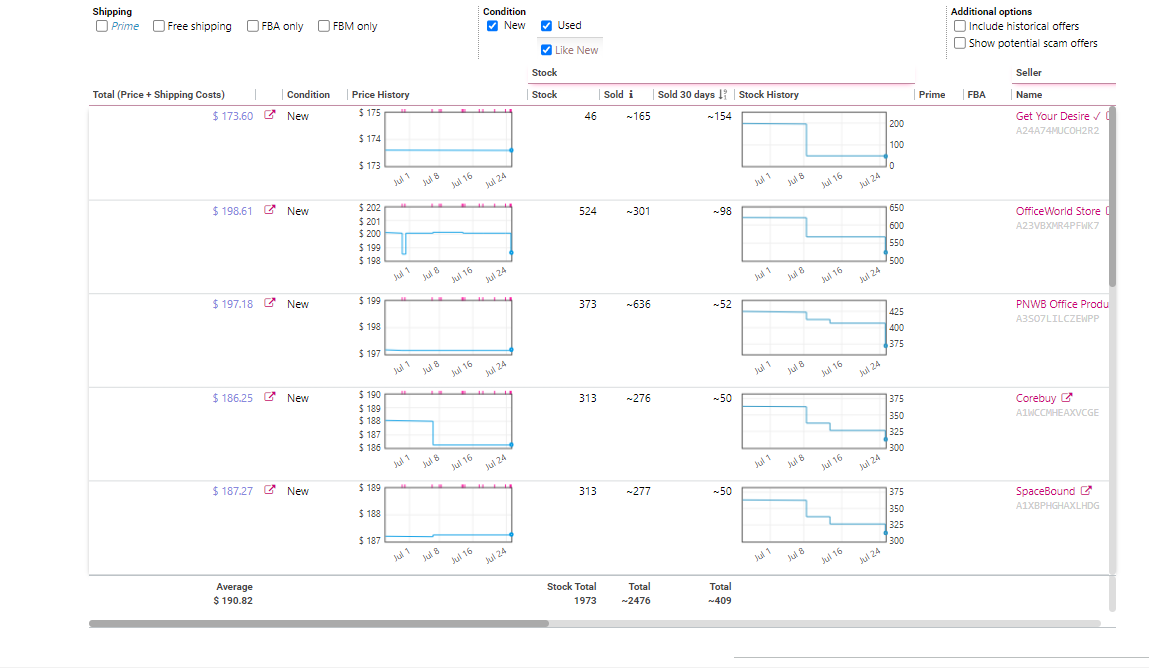The width and height of the screenshot is (1149, 668).
Task: Sort offers by Stock column header
Action: click(x=544, y=94)
